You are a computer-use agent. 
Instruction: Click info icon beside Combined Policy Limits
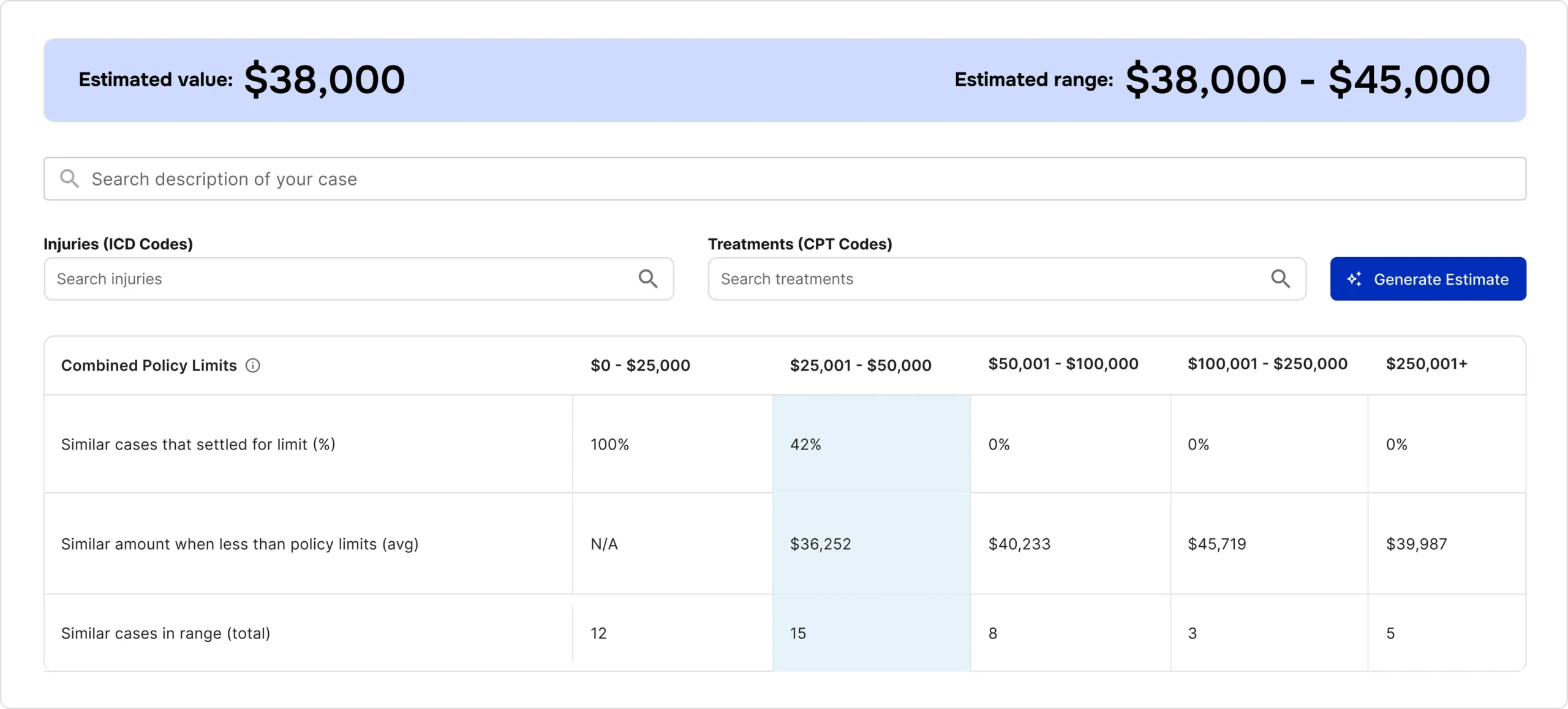coord(253,366)
